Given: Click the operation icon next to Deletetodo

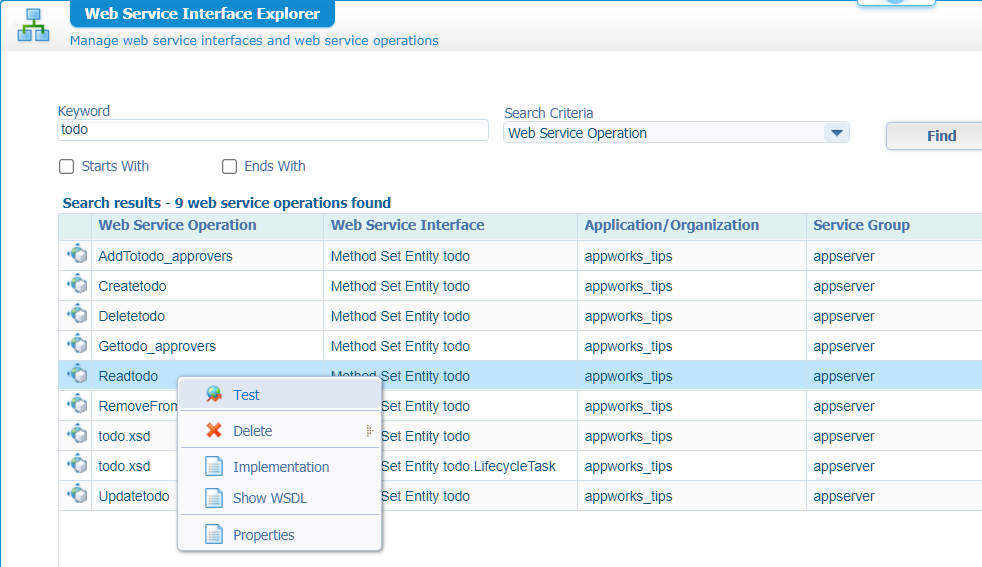Looking at the screenshot, I should [77, 315].
